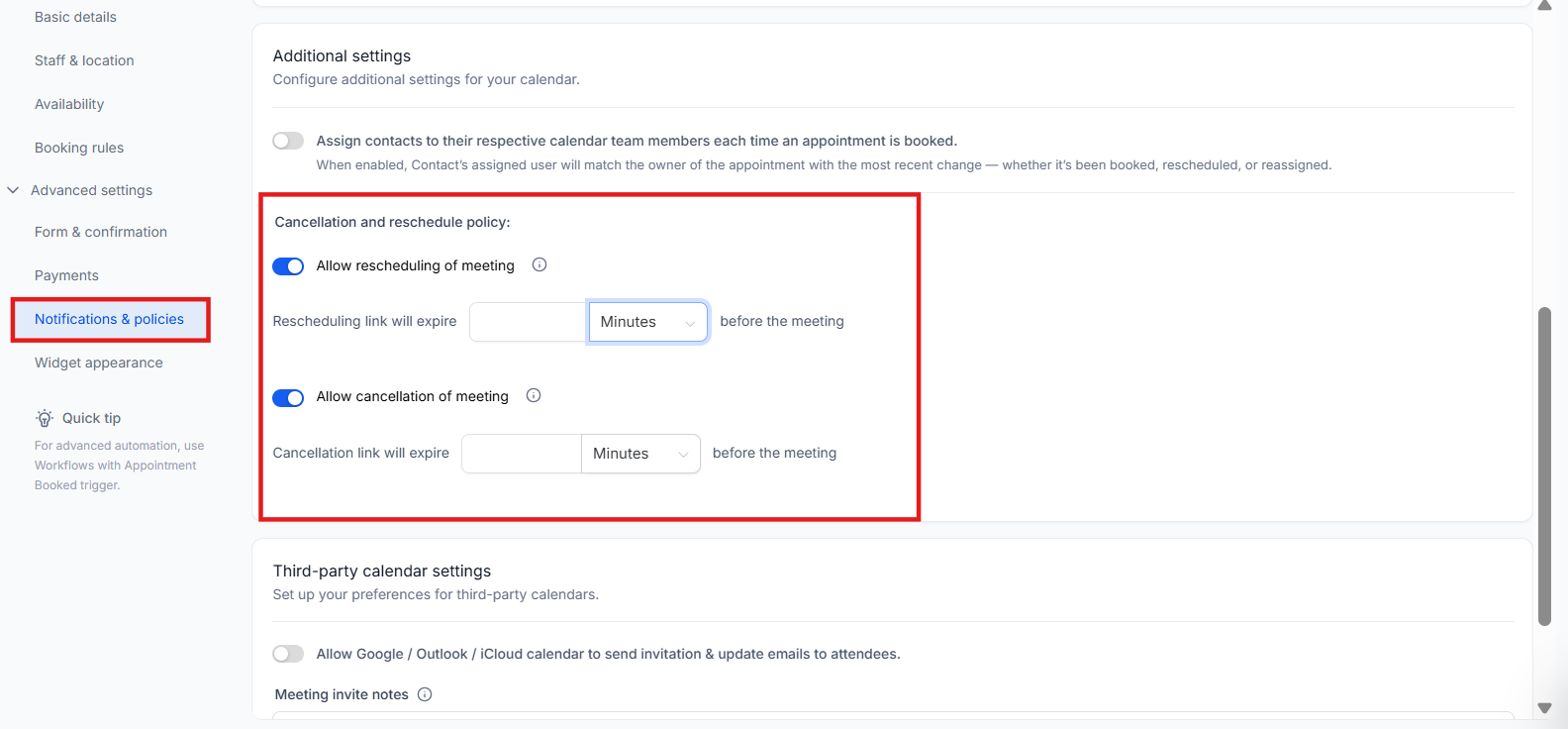1568x729 pixels.
Task: Turn off Allow cancellation of meeting switch
Action: tap(288, 398)
